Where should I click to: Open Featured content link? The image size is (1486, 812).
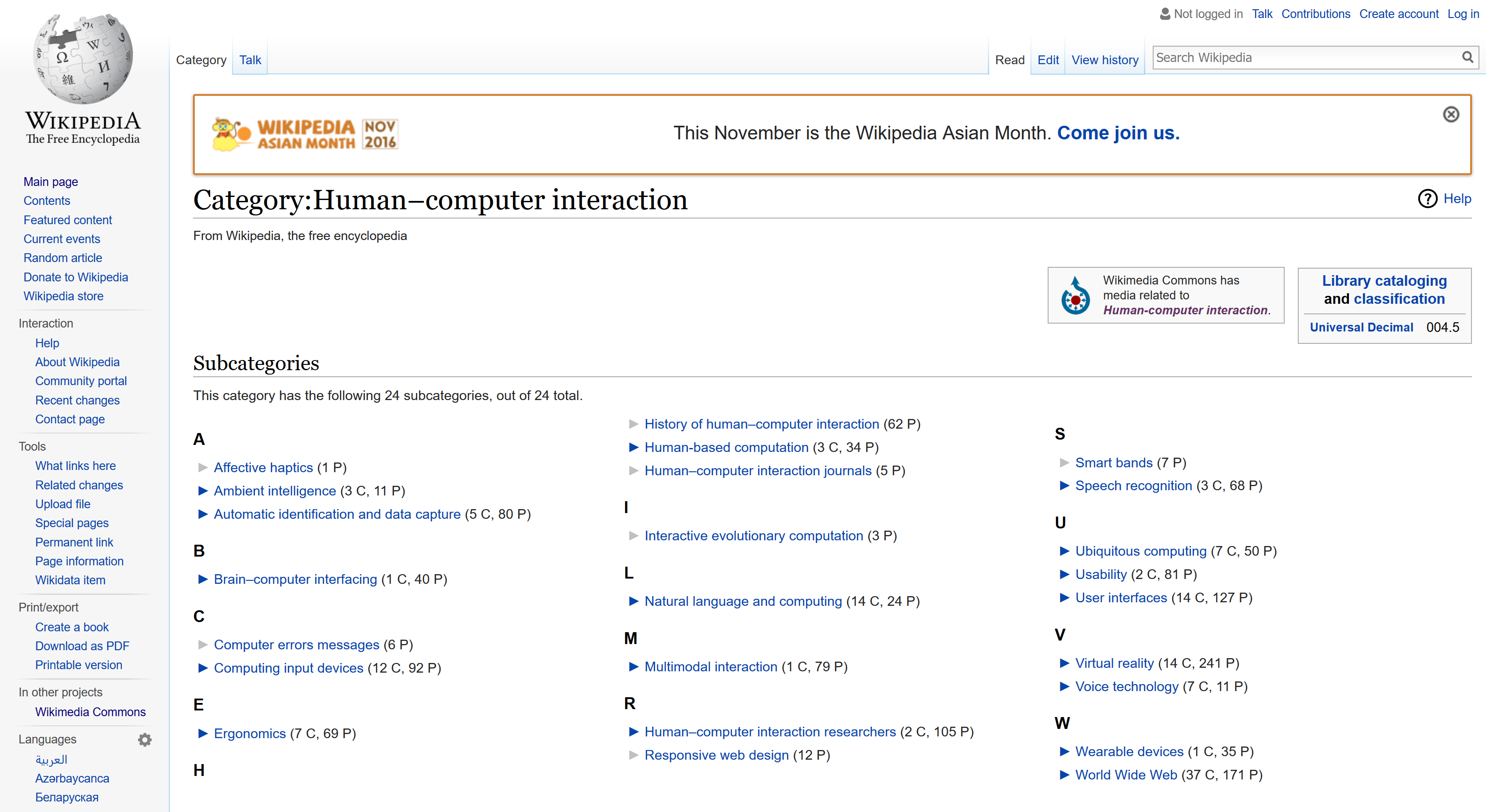click(x=68, y=220)
